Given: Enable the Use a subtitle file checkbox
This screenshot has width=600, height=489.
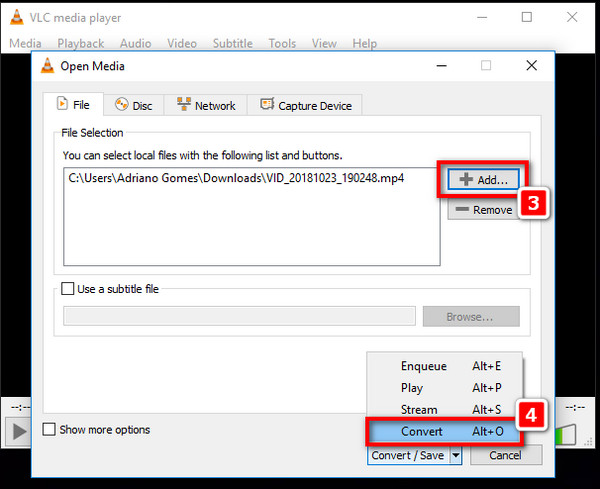Looking at the screenshot, I should tap(68, 289).
